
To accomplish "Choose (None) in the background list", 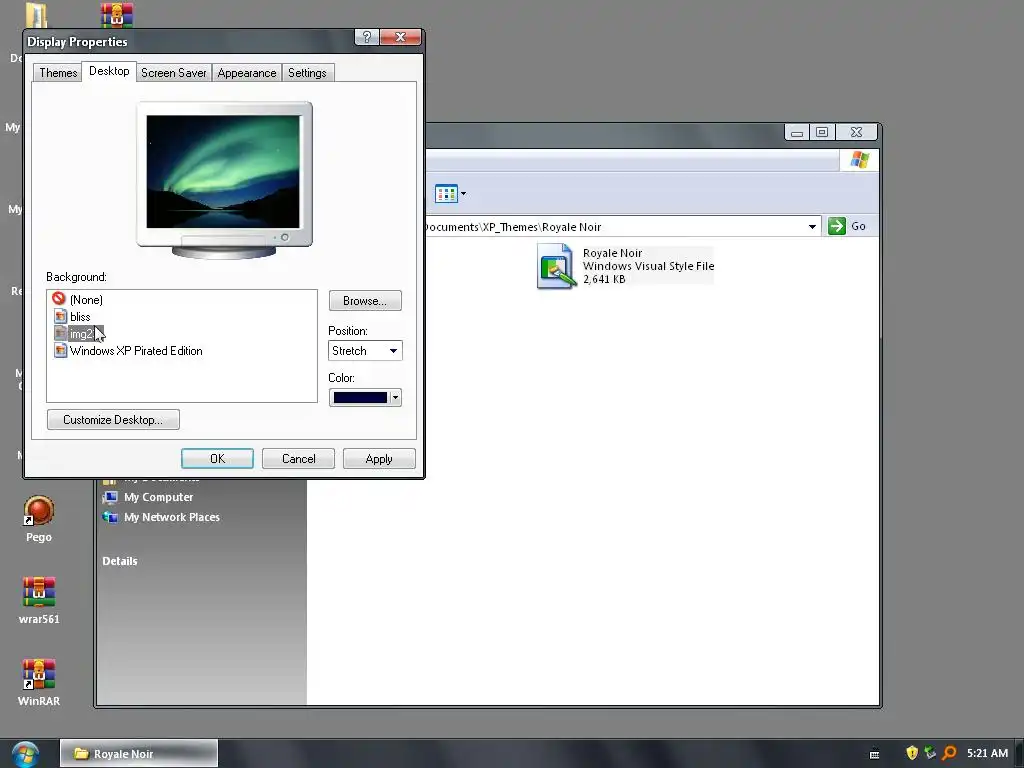I will coord(86,300).
